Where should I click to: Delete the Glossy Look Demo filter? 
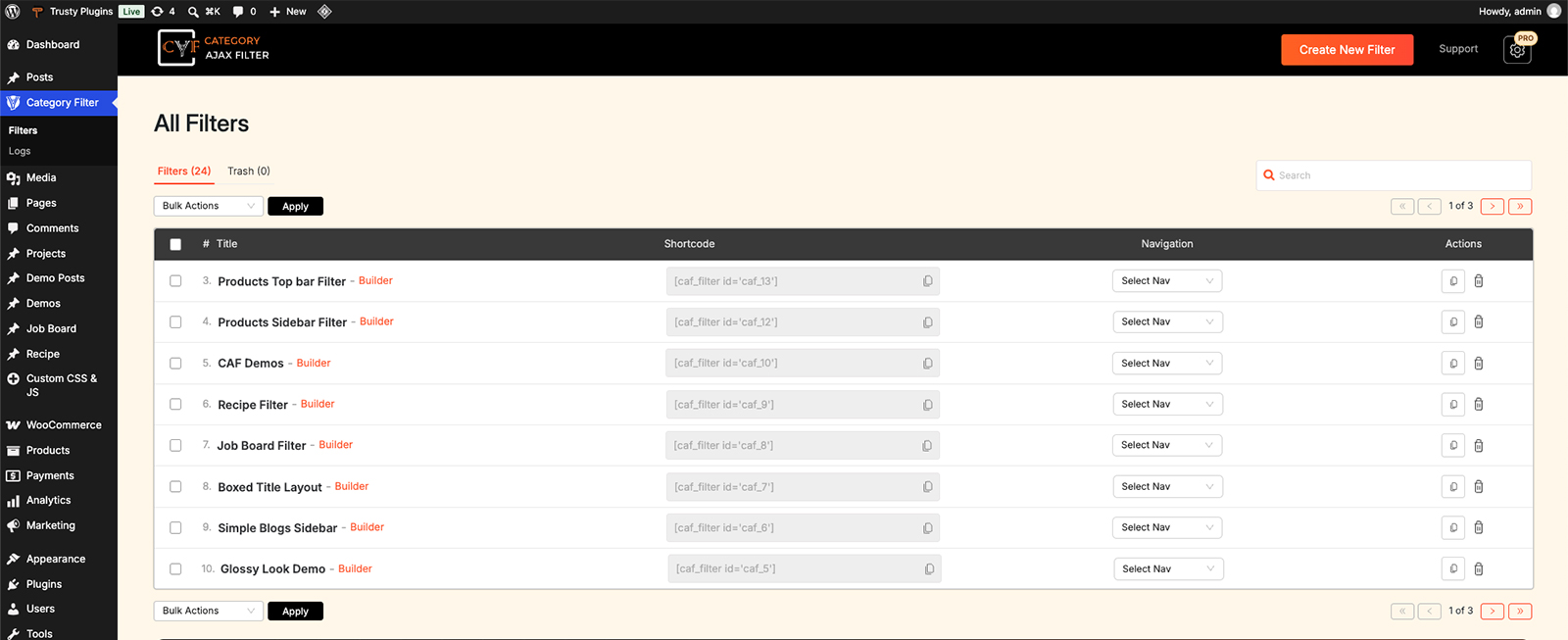[x=1479, y=569]
